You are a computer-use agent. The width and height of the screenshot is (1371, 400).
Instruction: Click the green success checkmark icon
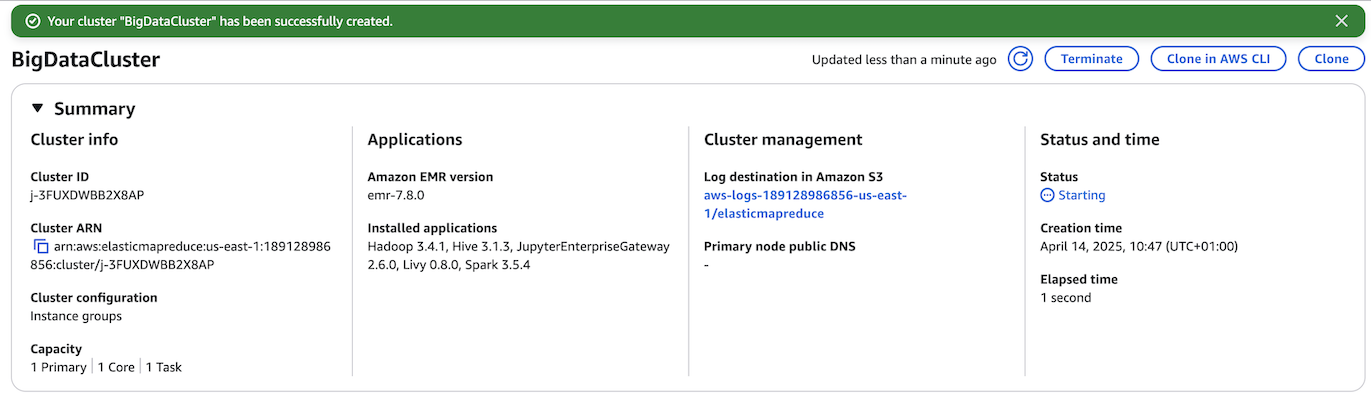[33, 21]
